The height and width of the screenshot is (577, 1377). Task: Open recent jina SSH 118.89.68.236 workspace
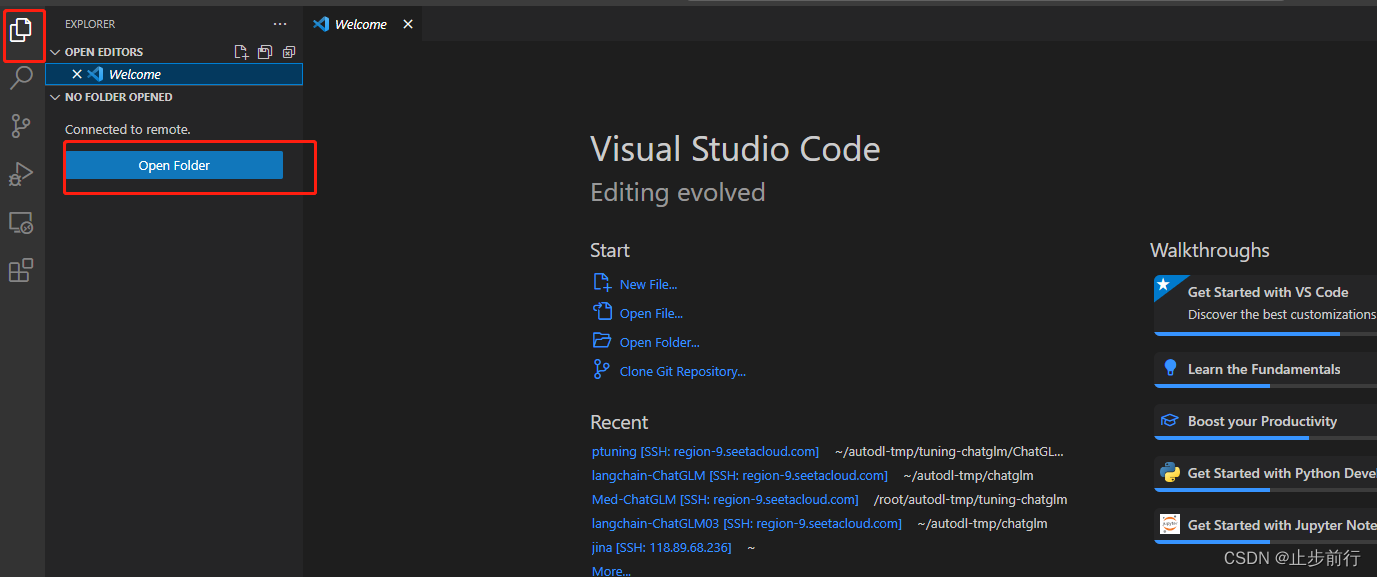(662, 548)
